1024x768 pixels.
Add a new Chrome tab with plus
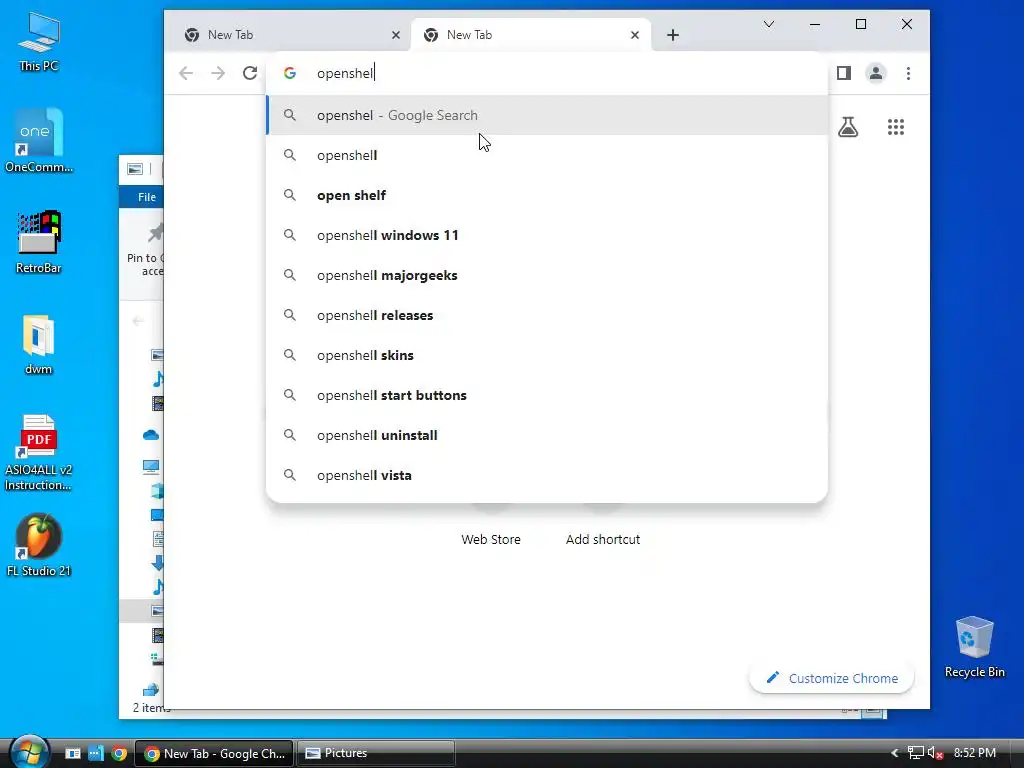(673, 35)
